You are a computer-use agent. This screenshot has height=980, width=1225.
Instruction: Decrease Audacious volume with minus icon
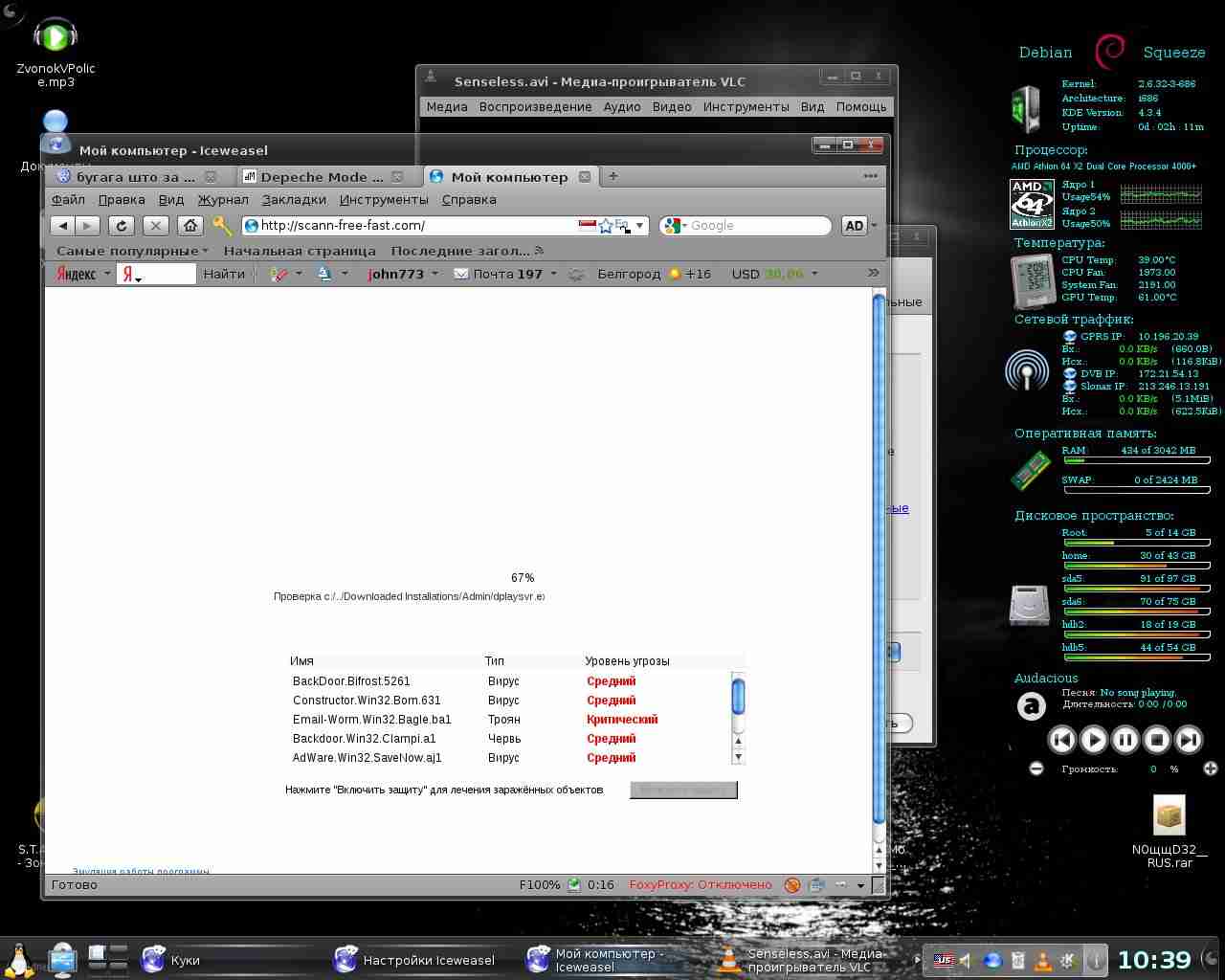pos(1036,768)
